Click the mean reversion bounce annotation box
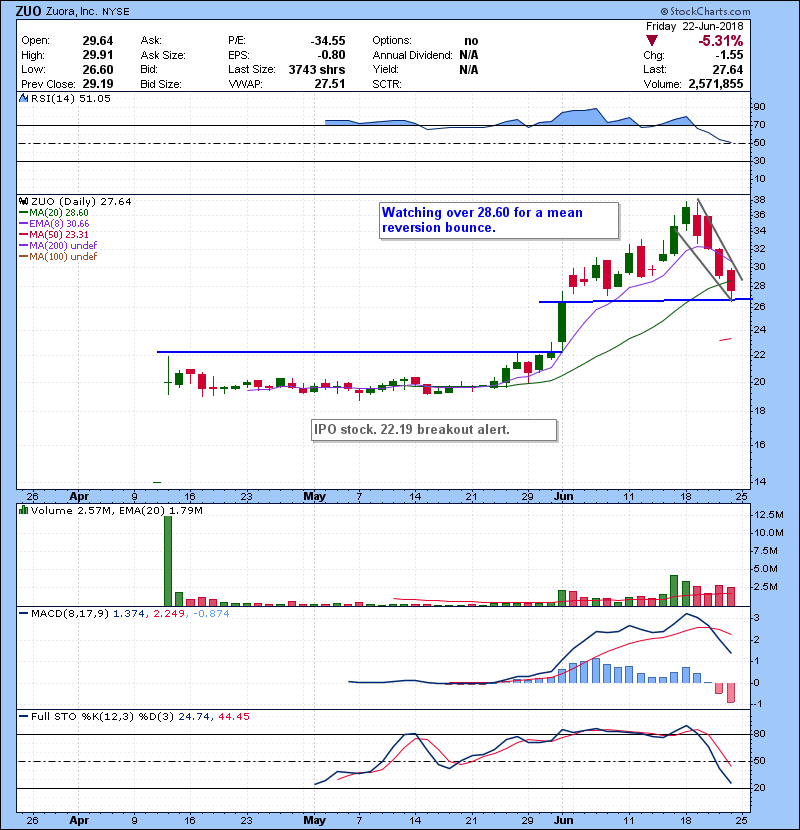 499,221
